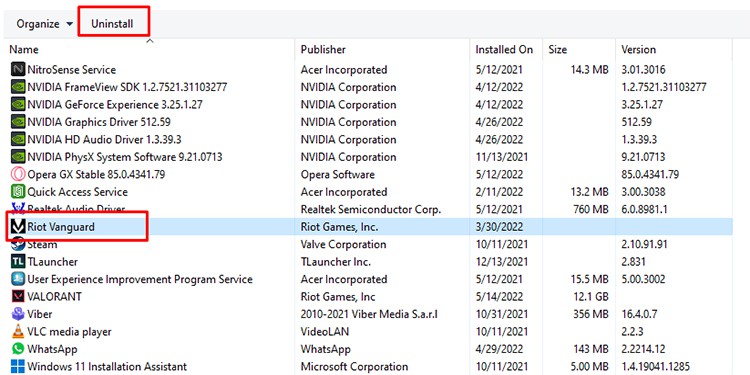Click 2010-2021 Viber Media S.a.r.l cell

(369, 314)
